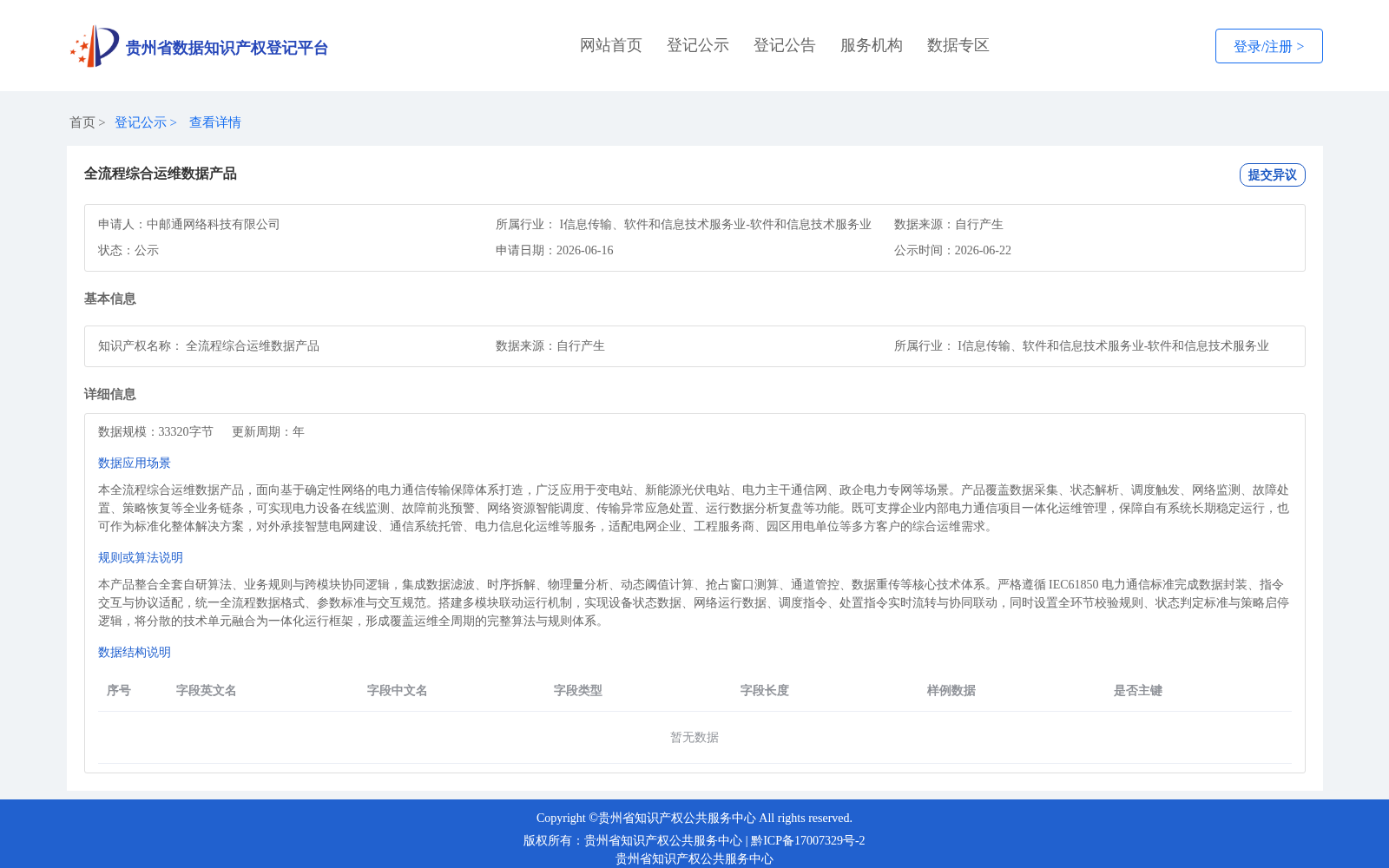Screen dimensions: 1389x868
Task: Click the 样例数据 column header
Action: coord(951,690)
